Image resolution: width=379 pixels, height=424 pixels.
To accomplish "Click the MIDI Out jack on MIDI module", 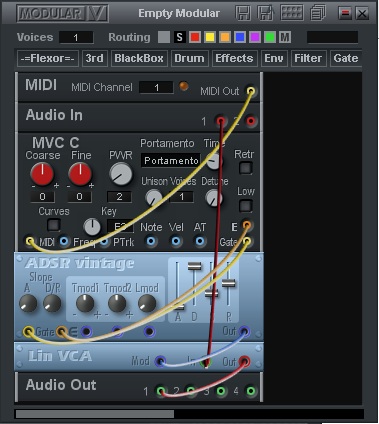I will pos(251,91).
